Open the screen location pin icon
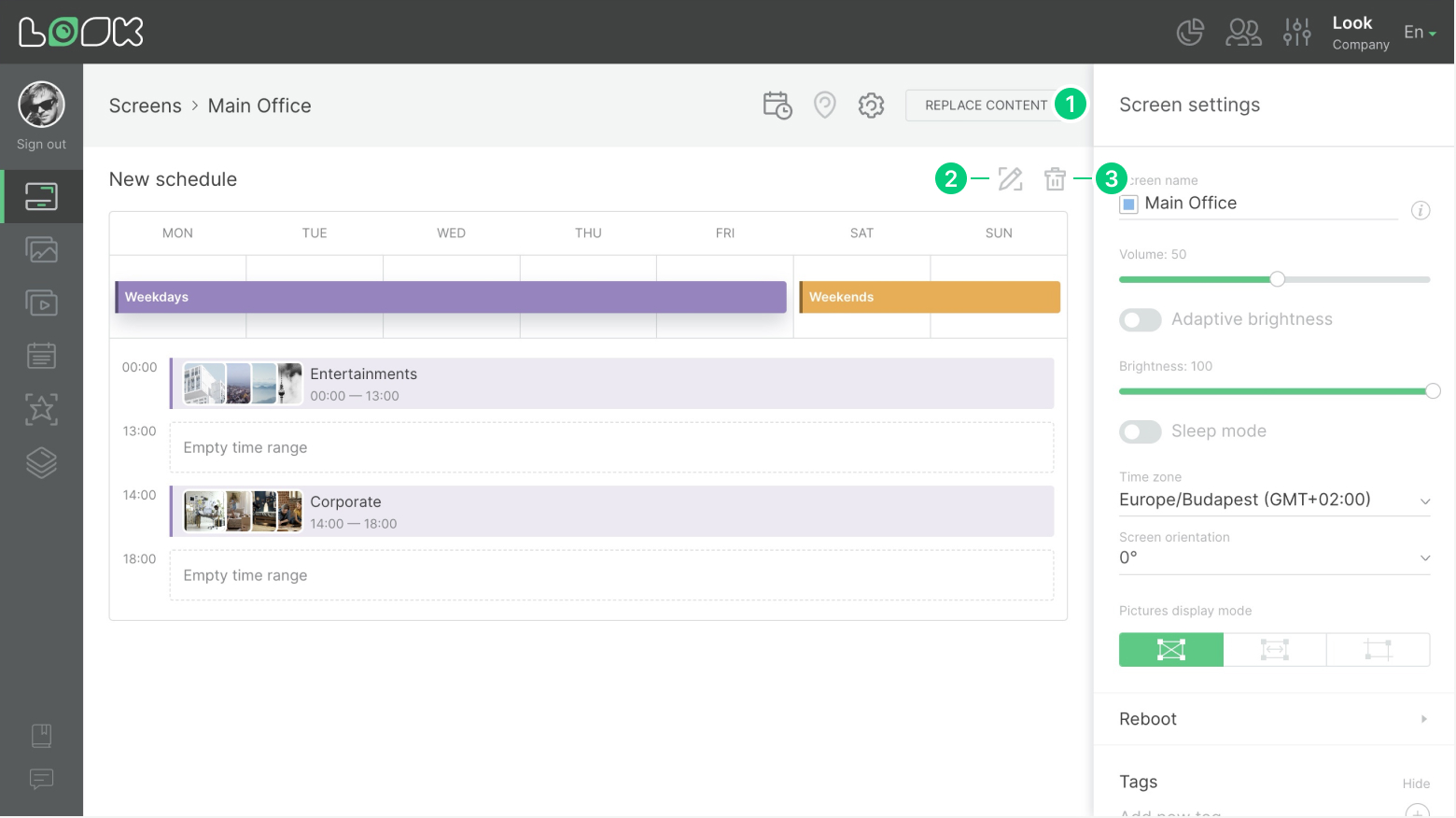 [824, 105]
